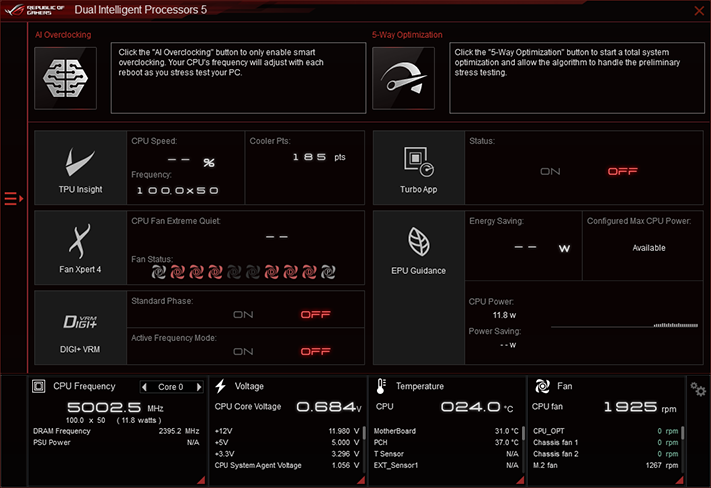
Task: Set Active Frequency Mode to ON
Action: click(x=243, y=351)
